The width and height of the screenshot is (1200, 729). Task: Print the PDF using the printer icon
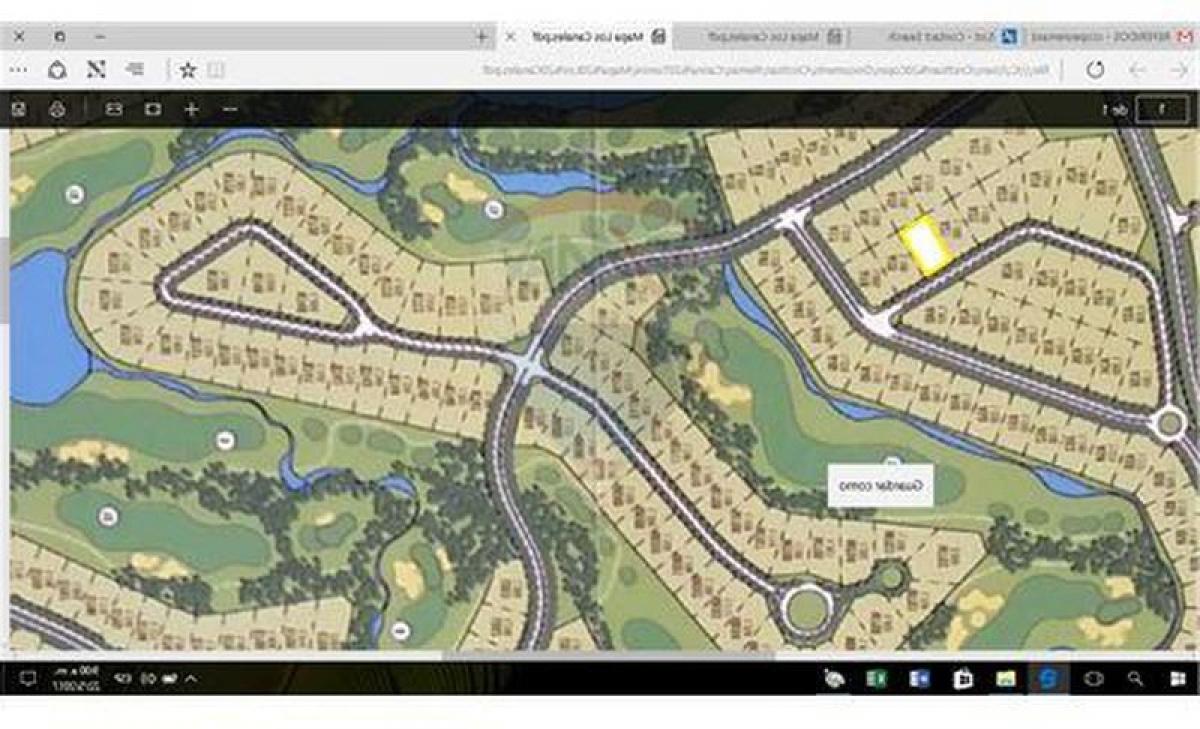[x=57, y=108]
